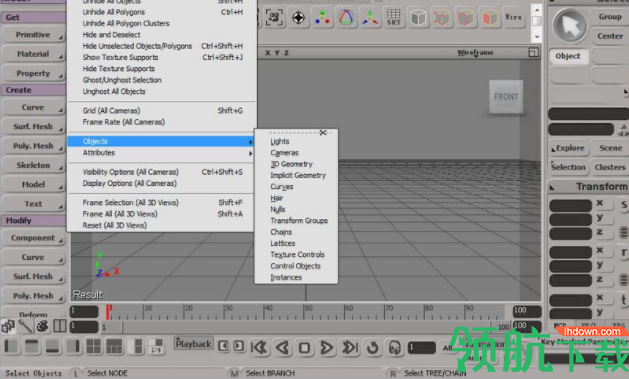This screenshot has width=629, height=379.
Task: Select the three-arrow axis transform icon
Action: [370, 18]
